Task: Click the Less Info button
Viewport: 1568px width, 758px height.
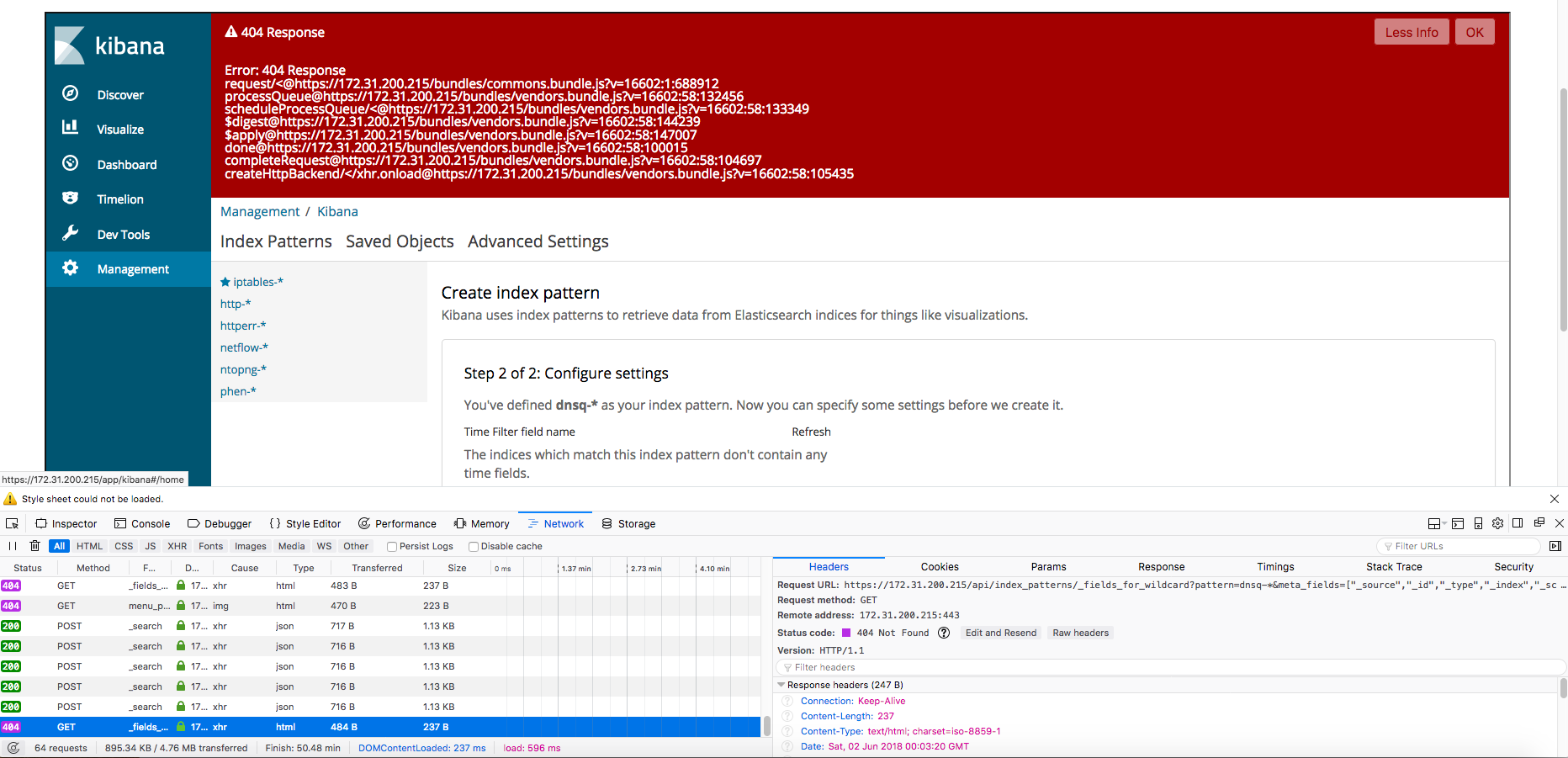Action: coord(1412,32)
